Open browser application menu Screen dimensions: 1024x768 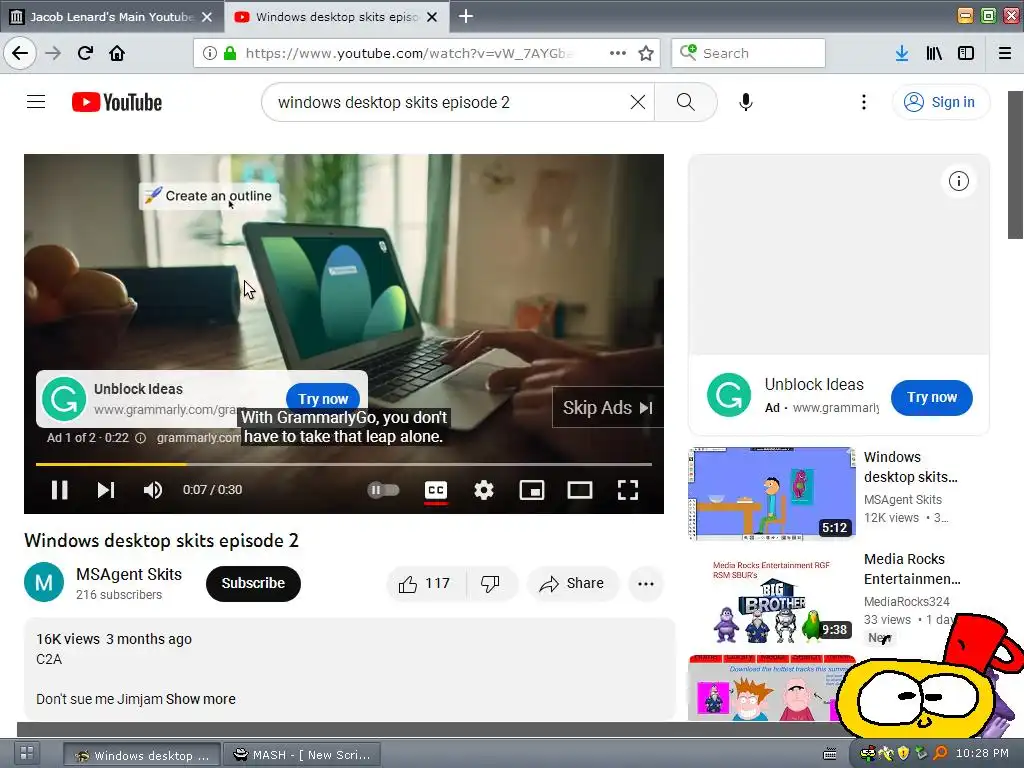click(x=1005, y=53)
